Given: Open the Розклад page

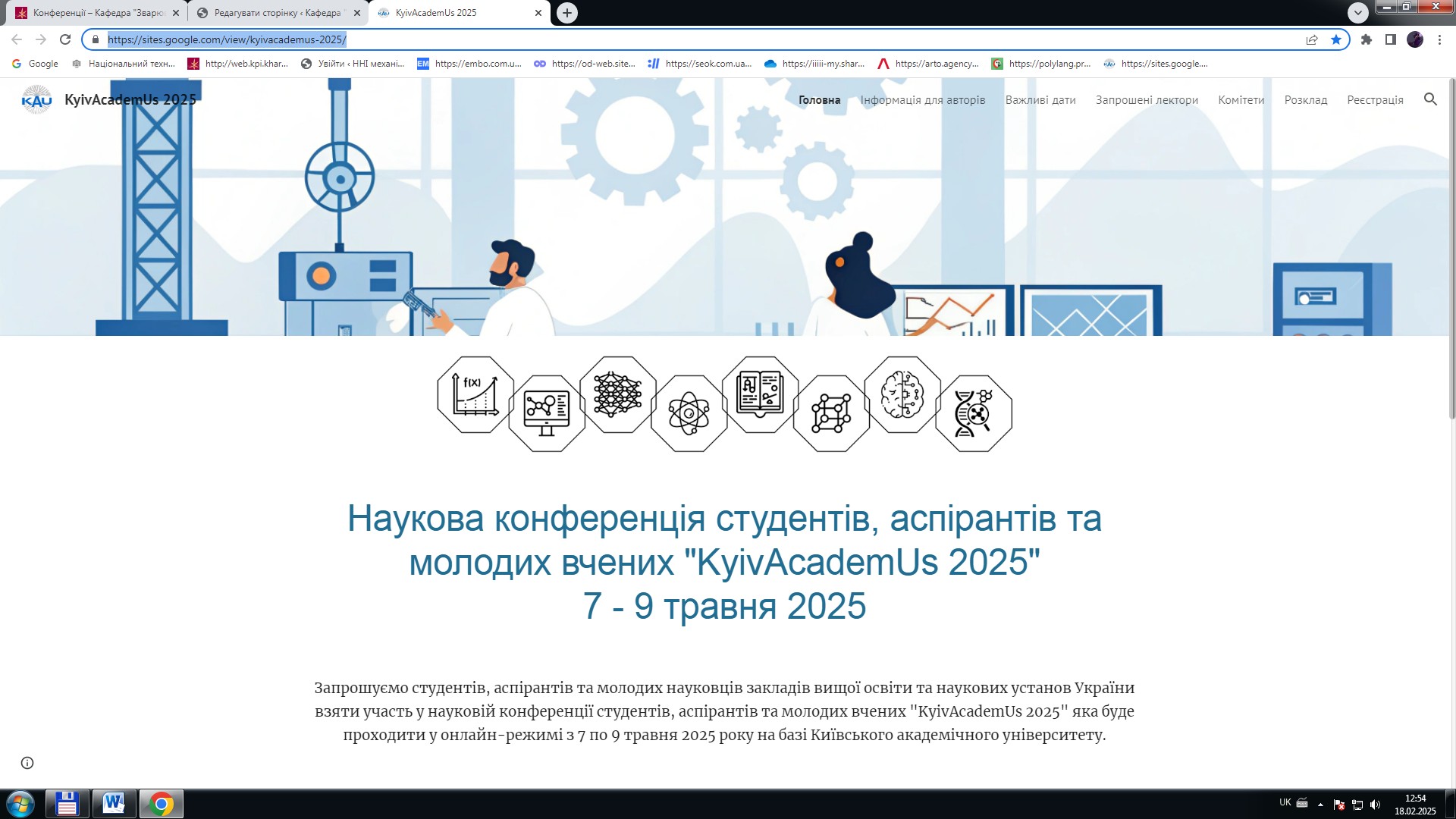Looking at the screenshot, I should 1306,100.
